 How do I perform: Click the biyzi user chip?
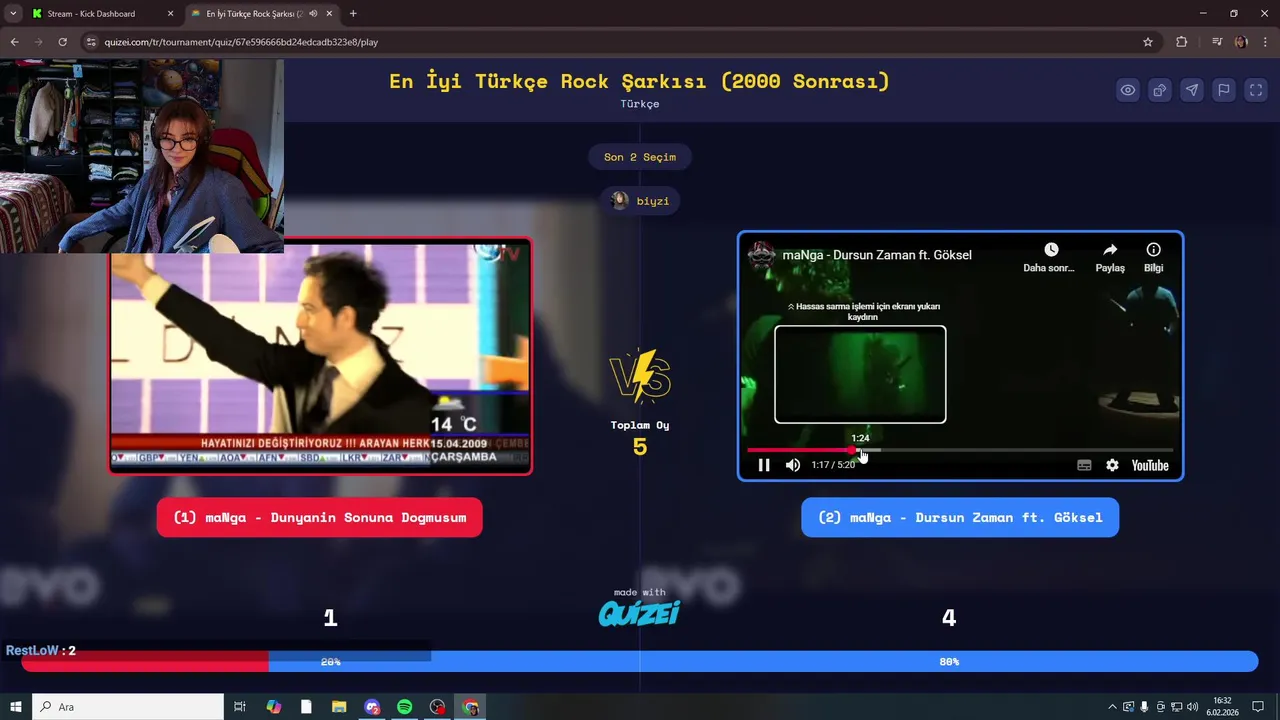[640, 201]
